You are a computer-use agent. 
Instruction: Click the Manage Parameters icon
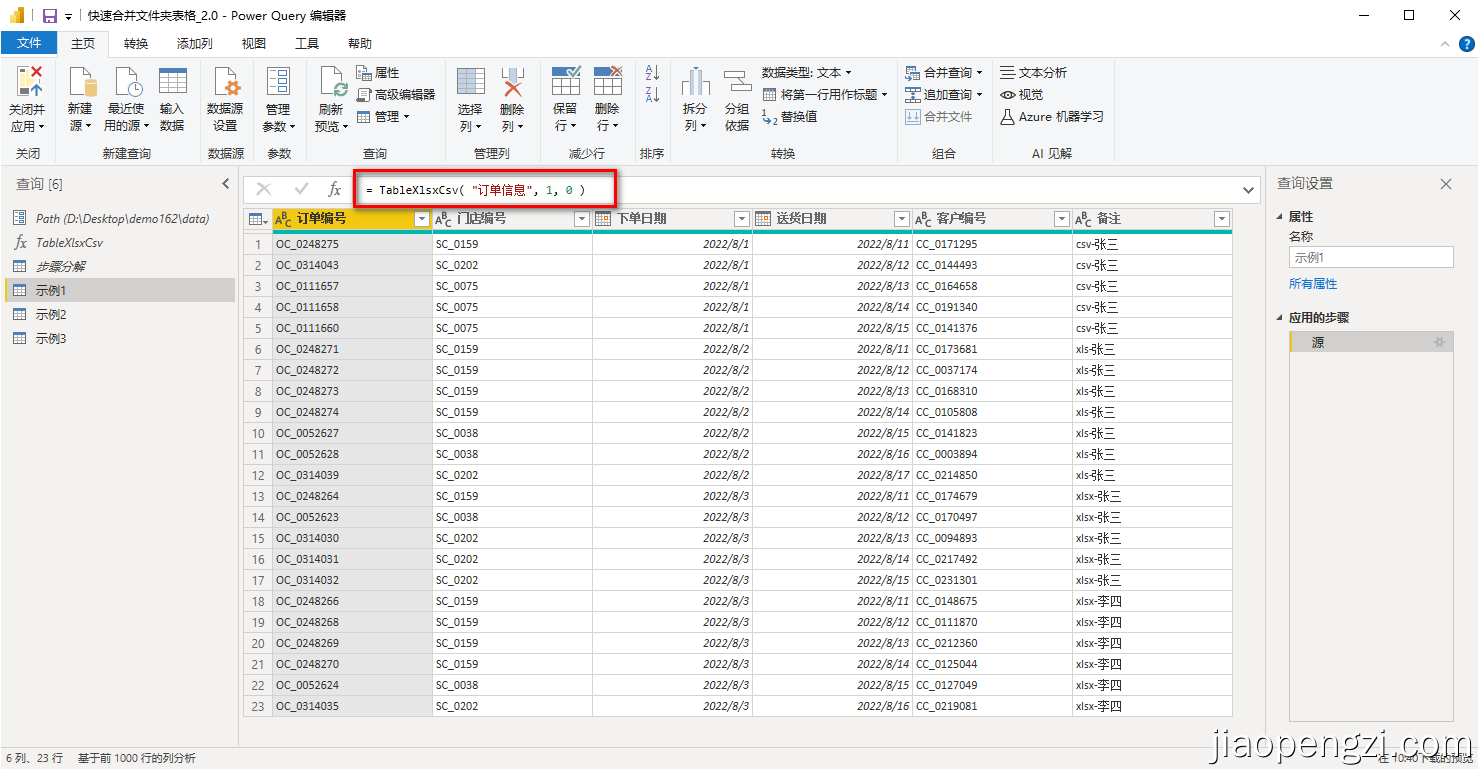pyautogui.click(x=277, y=80)
